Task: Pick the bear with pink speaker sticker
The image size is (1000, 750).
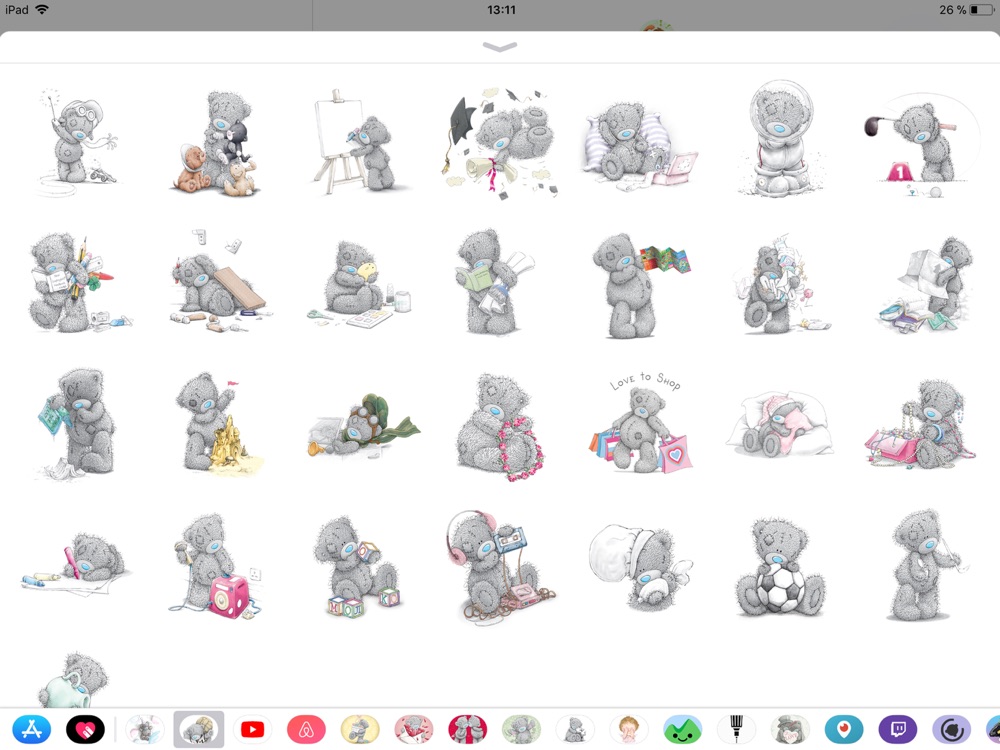Action: click(216, 565)
